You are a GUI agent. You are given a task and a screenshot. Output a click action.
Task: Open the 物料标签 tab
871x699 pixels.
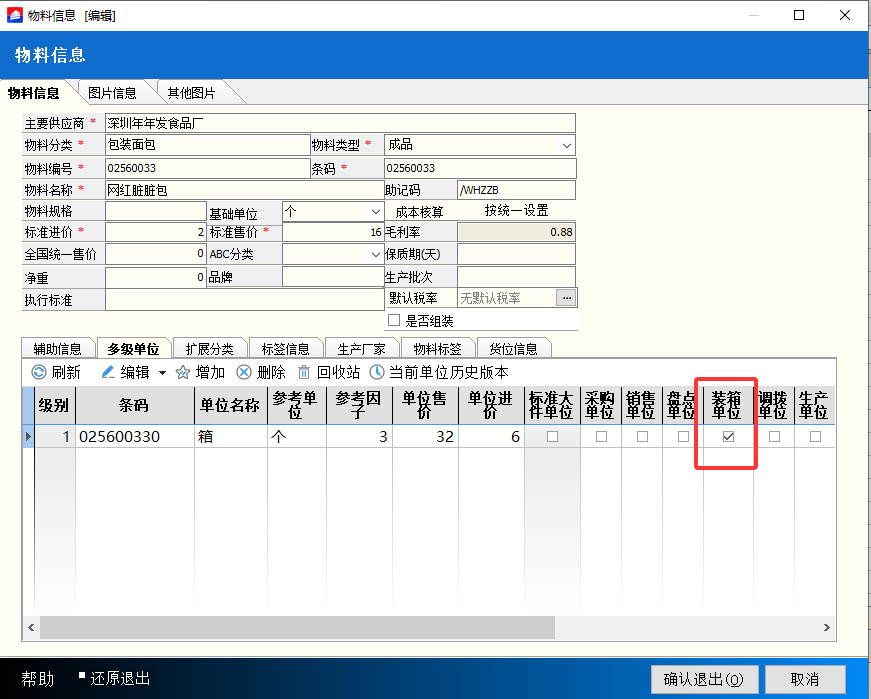(437, 348)
